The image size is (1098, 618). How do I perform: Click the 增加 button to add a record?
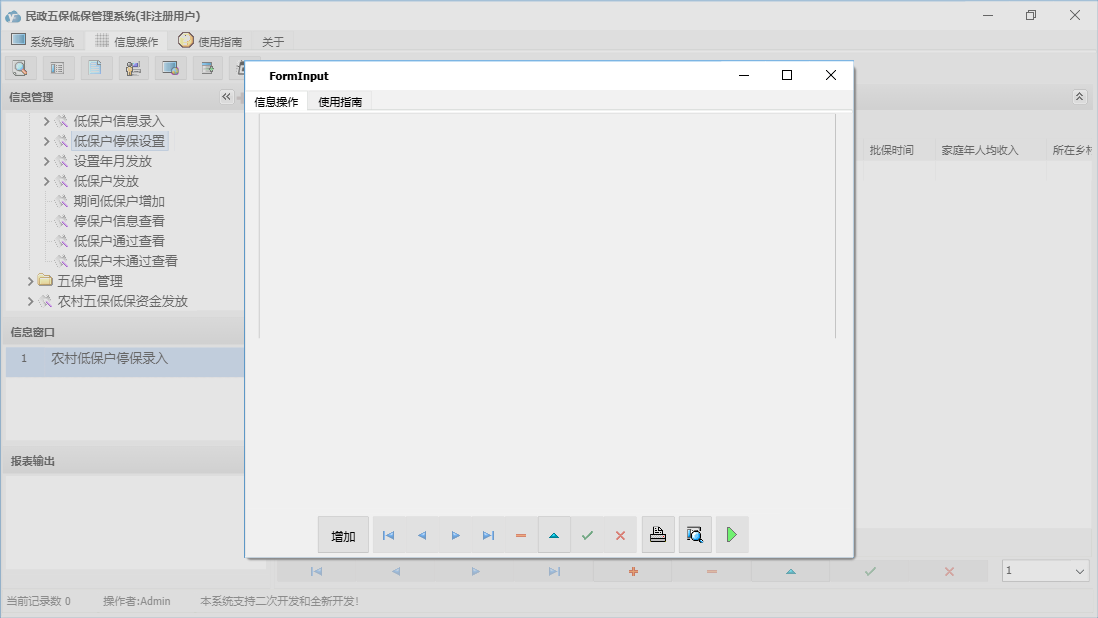343,534
